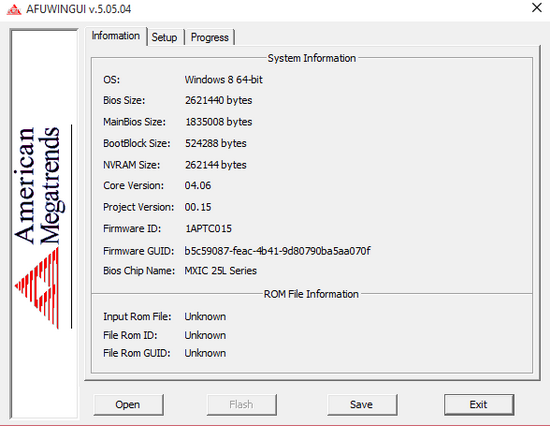Click the 'Firmware GUID:' label
Image resolution: width=550 pixels, height=426 pixels.
(139, 251)
